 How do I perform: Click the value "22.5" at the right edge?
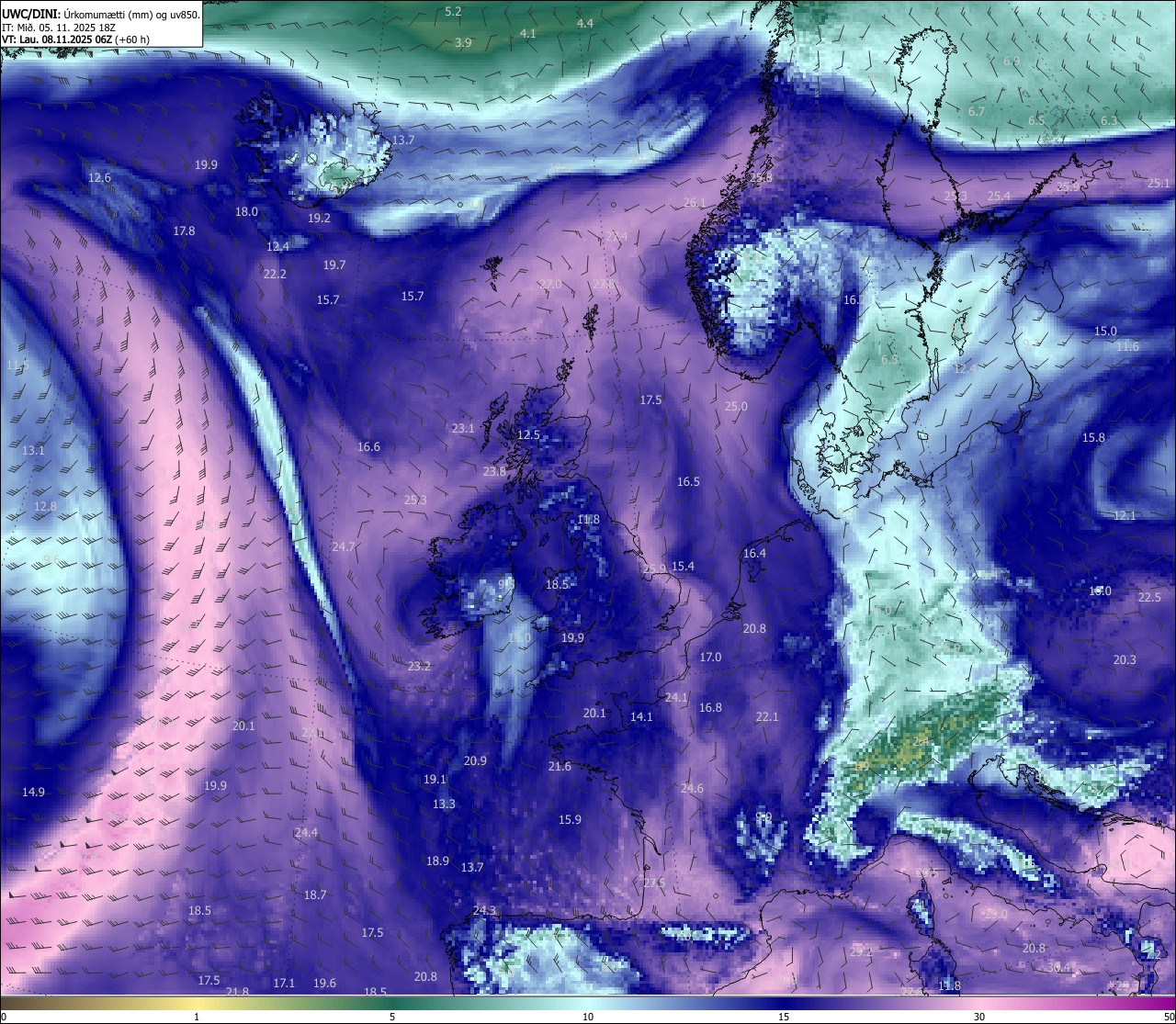click(x=1149, y=597)
